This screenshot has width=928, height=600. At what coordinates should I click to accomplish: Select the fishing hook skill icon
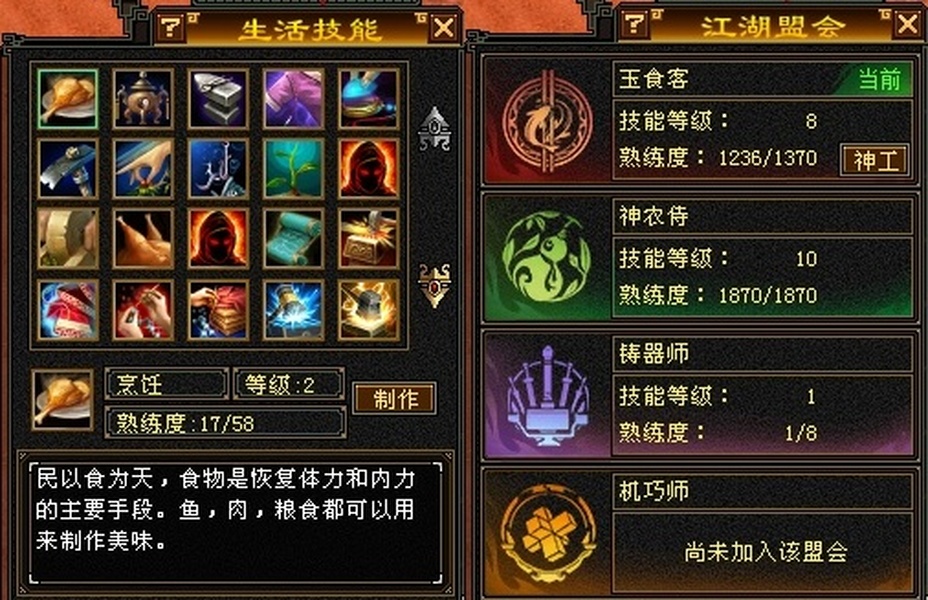pos(218,169)
